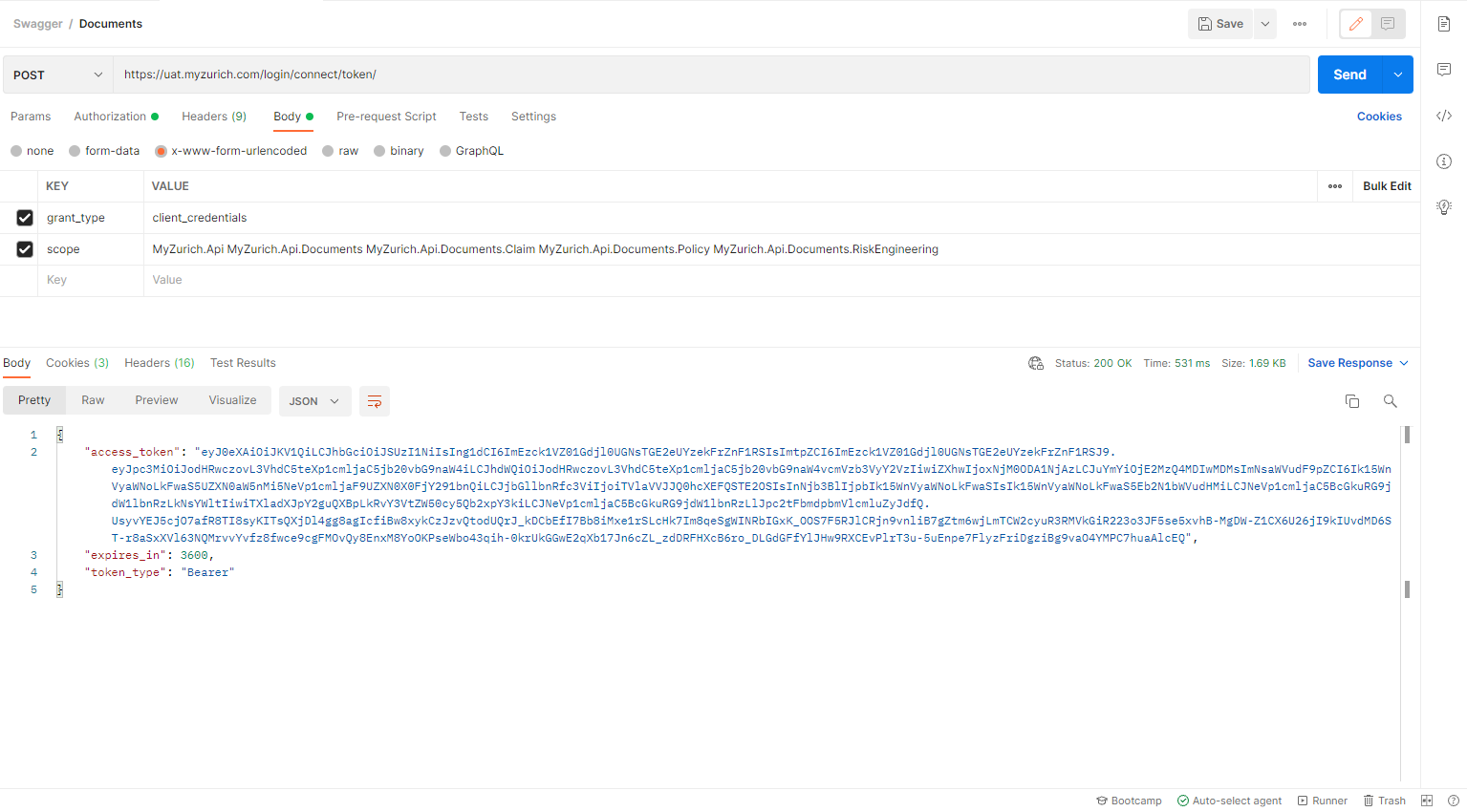Image resolution: width=1467 pixels, height=812 pixels.
Task: Open the Related requests lightbulb icon
Action: tap(1444, 207)
